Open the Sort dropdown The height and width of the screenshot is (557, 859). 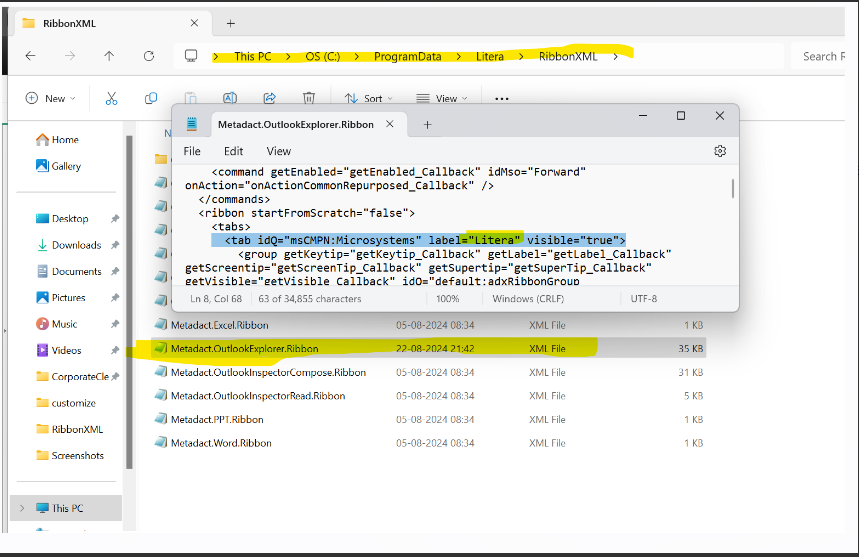click(x=368, y=98)
